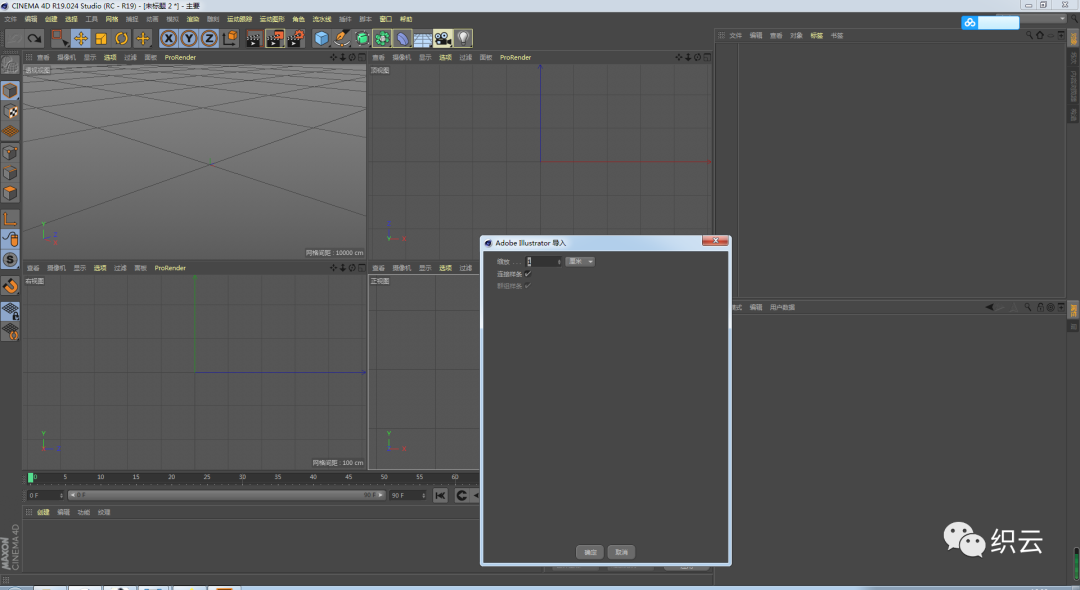1080x590 pixels.
Task: Select Model mode cube in left sidebar
Action: coord(10,90)
